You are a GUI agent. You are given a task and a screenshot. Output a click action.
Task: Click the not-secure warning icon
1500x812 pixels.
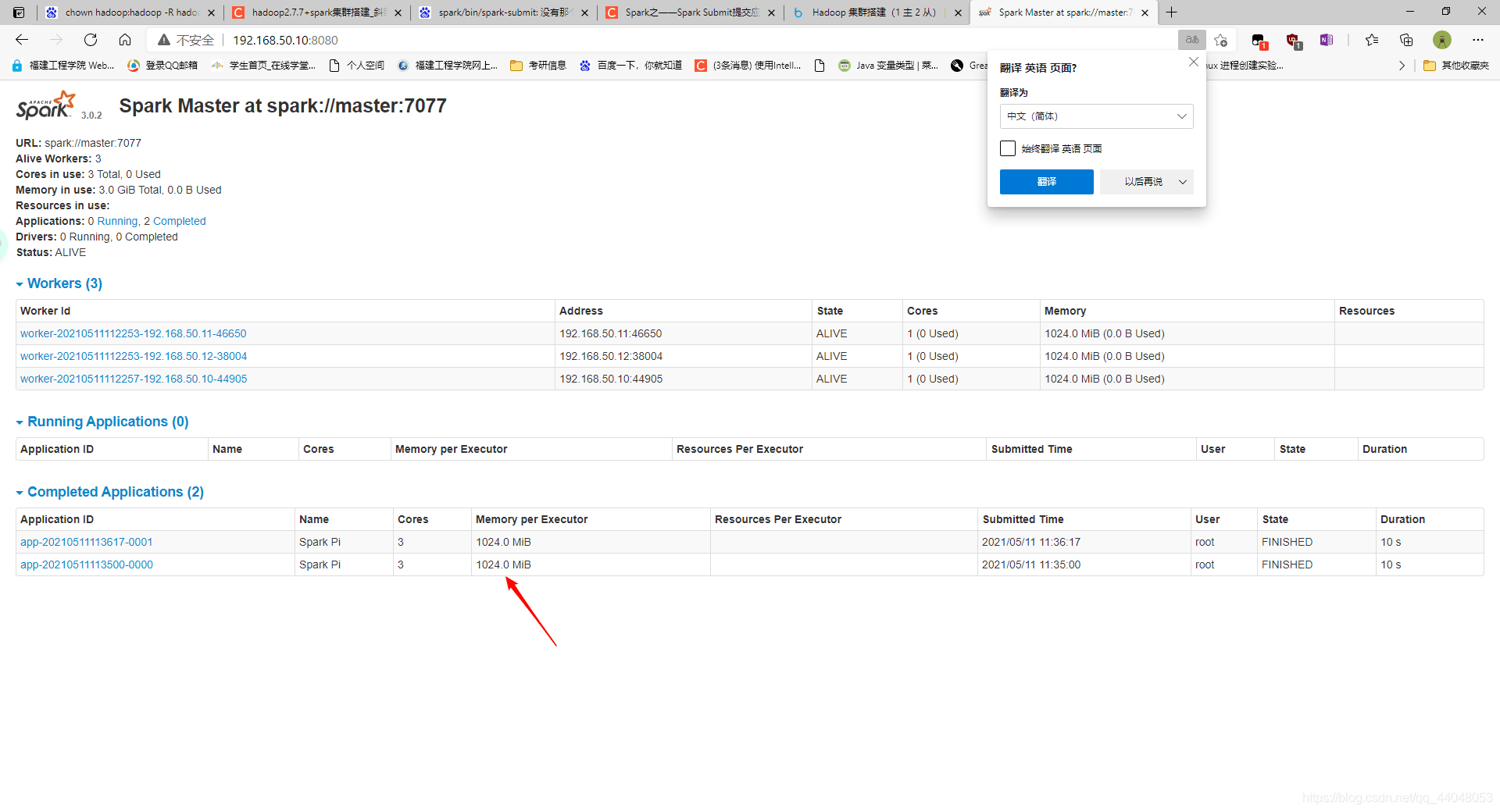pos(164,40)
